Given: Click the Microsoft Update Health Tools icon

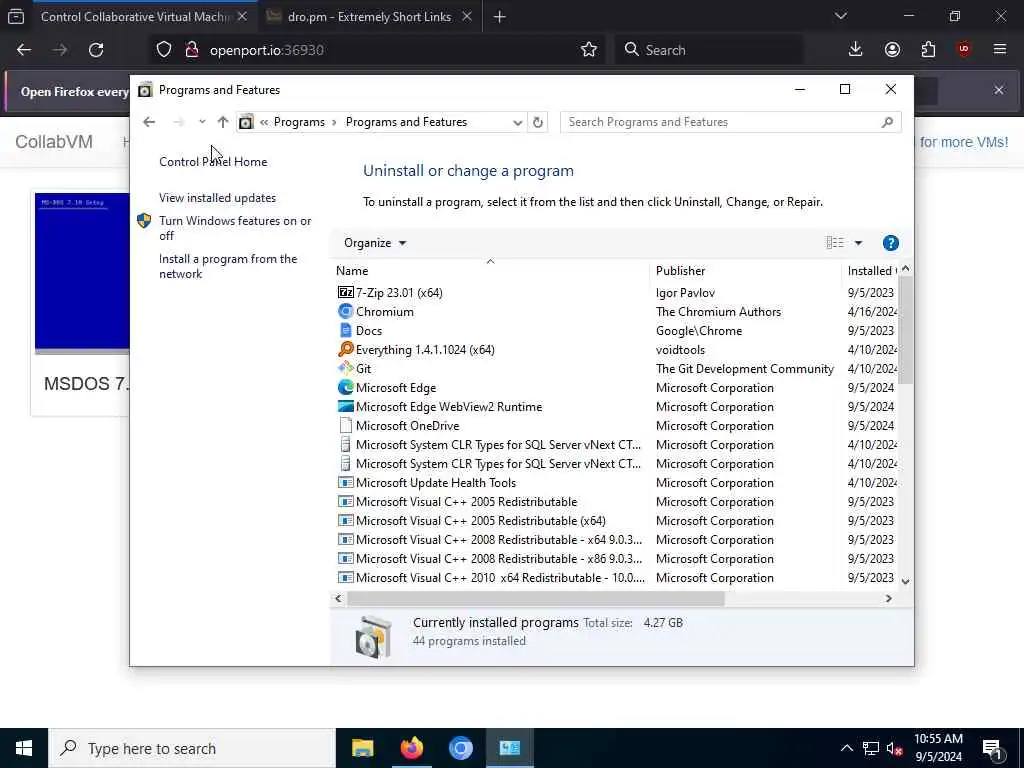Looking at the screenshot, I should 345,483.
